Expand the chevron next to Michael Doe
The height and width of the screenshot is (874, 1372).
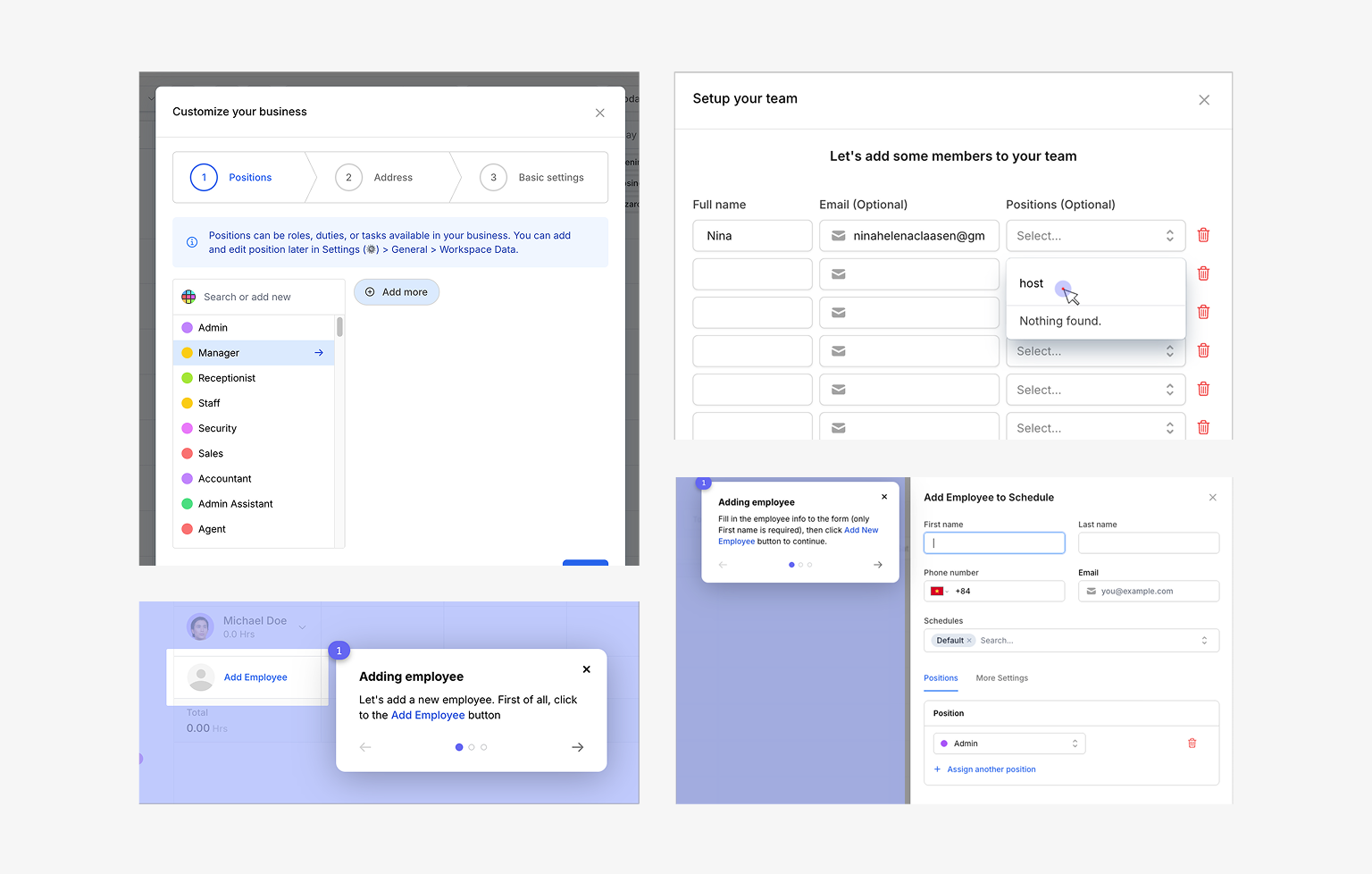coord(302,627)
